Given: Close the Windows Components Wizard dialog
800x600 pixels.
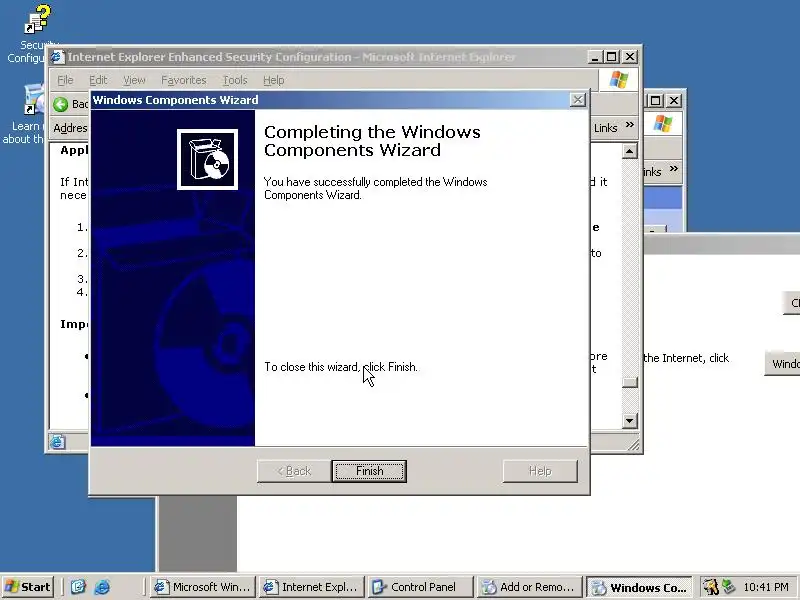Looking at the screenshot, I should [x=577, y=100].
